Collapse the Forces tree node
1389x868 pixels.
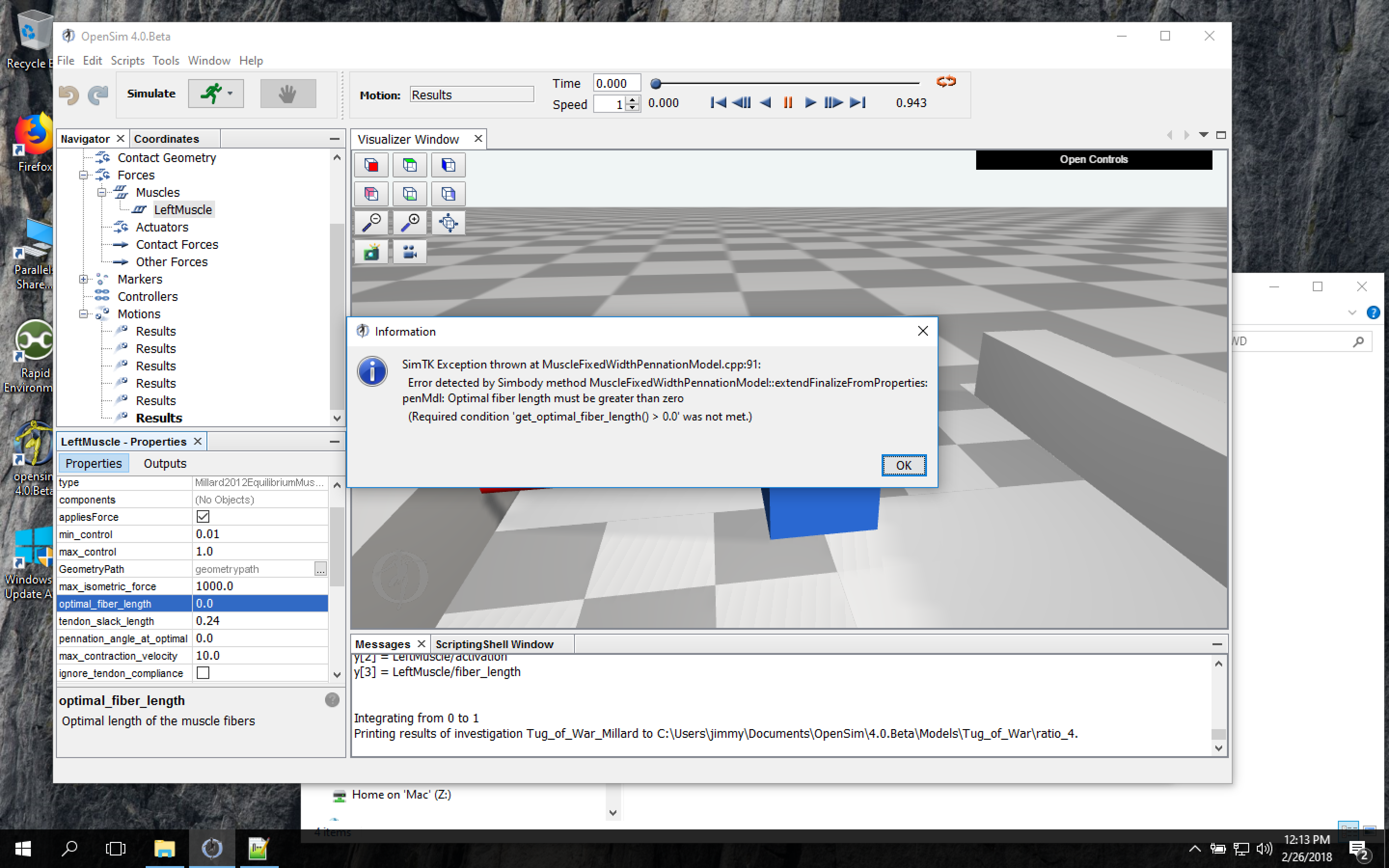coord(83,175)
